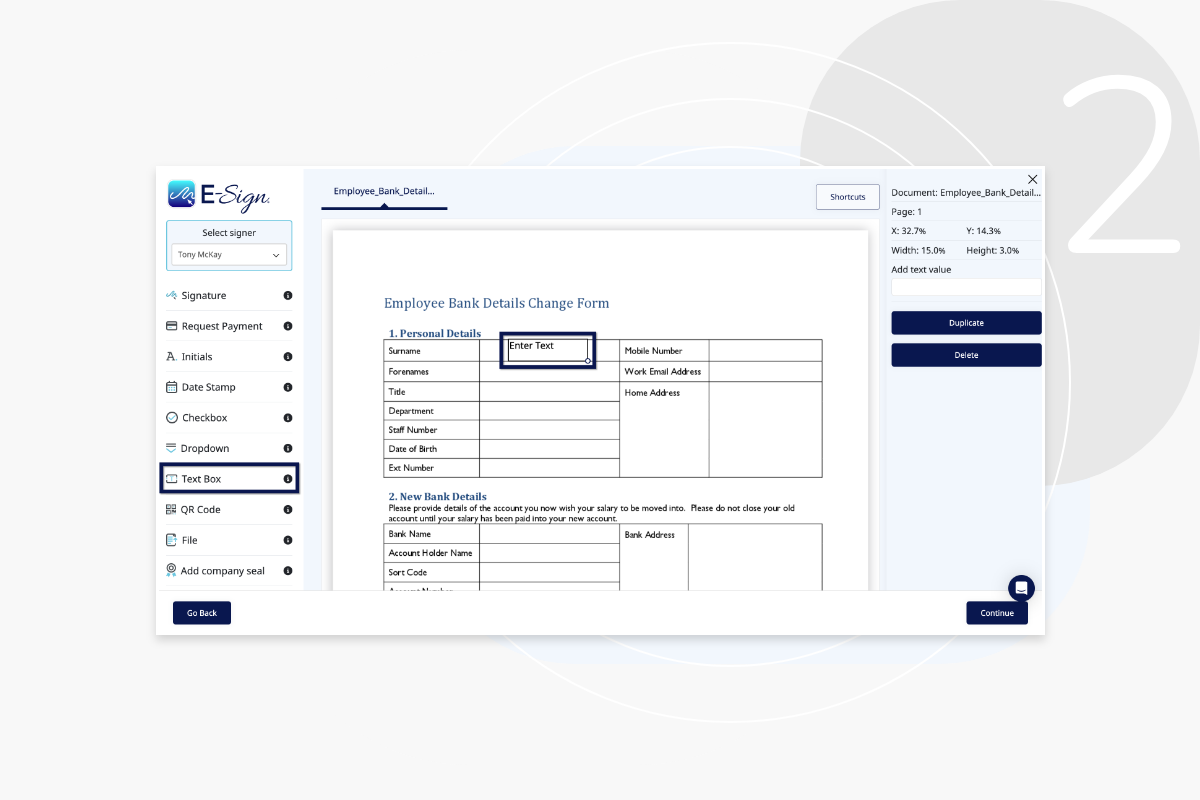Click the Ext Number cell
1200x800 pixels.
pos(431,468)
